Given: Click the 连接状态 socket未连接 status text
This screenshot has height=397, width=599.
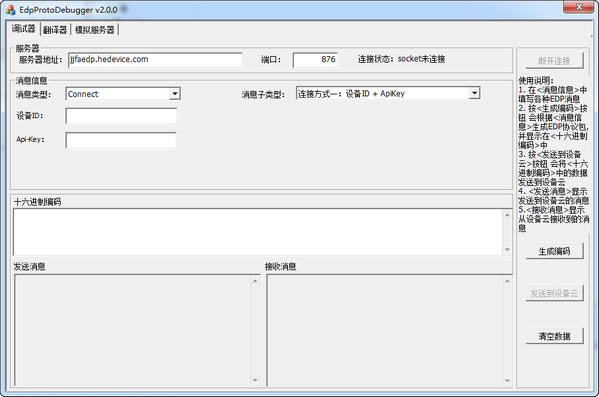Looking at the screenshot, I should coord(401,59).
